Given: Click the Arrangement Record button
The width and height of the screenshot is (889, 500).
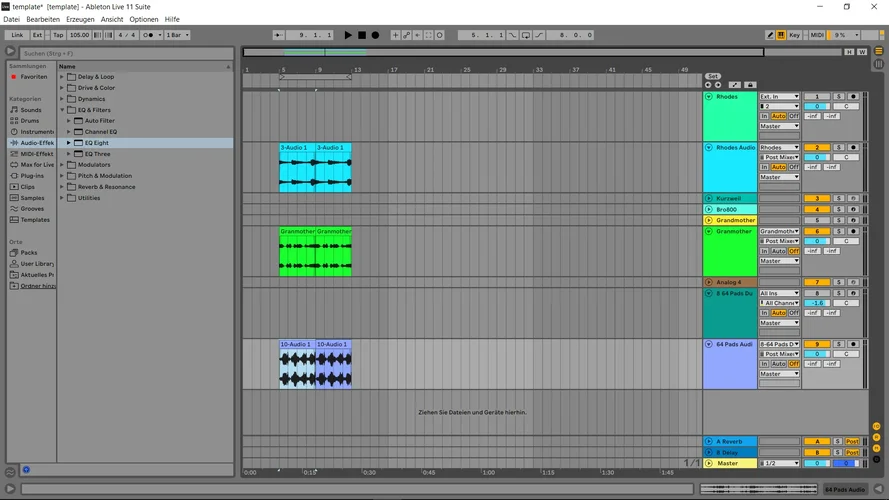Looking at the screenshot, I should 375,35.
